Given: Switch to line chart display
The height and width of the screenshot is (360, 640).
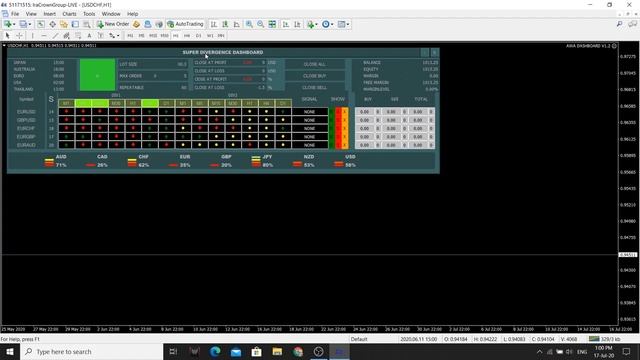Looking at the screenshot, I should tap(236, 24).
